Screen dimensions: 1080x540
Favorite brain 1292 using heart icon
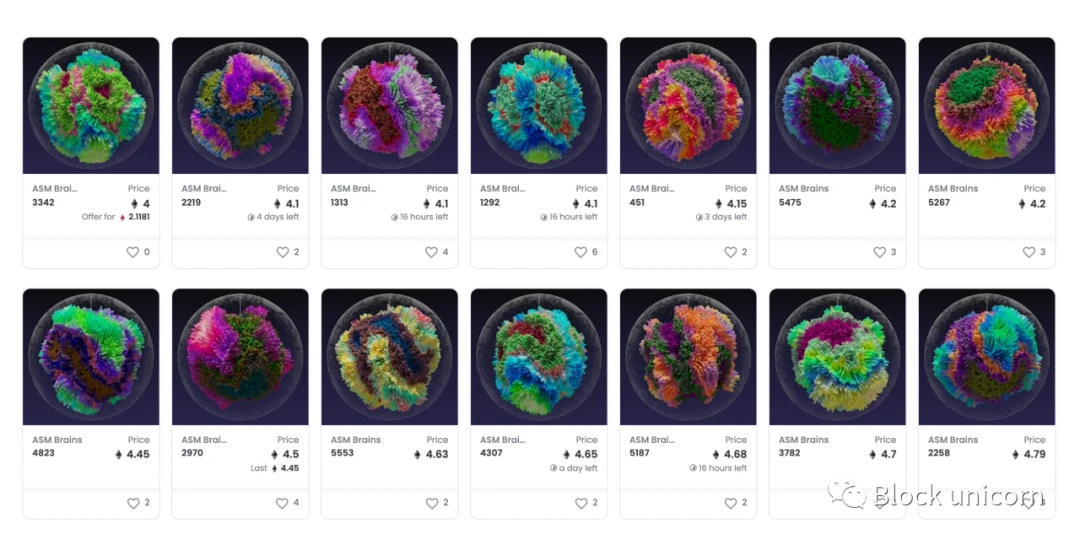click(x=581, y=252)
